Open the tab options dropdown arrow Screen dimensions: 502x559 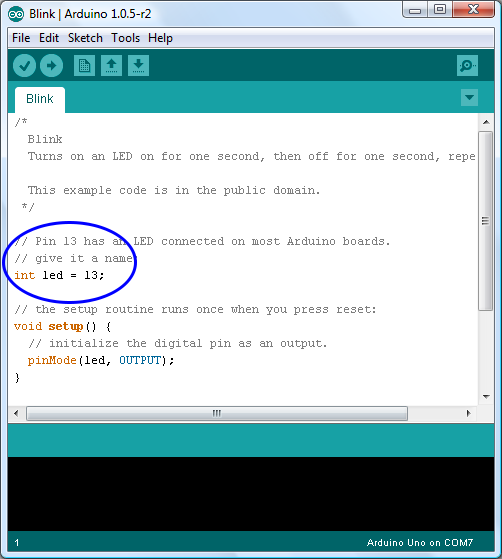tap(469, 98)
